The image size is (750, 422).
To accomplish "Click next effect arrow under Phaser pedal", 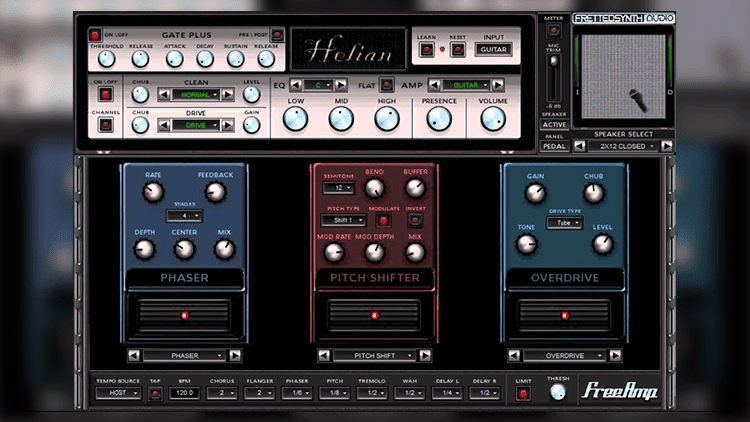I will click(235, 355).
